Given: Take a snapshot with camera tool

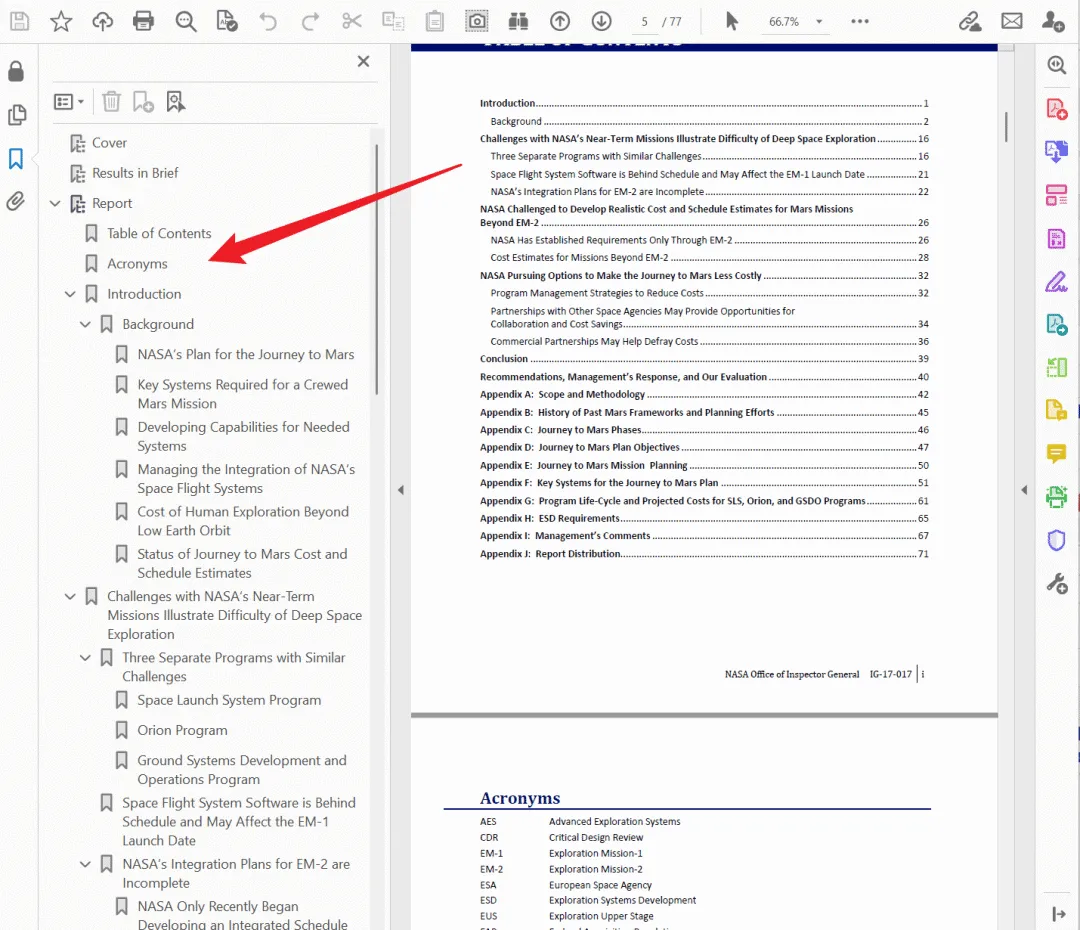Looking at the screenshot, I should pyautogui.click(x=477, y=21).
